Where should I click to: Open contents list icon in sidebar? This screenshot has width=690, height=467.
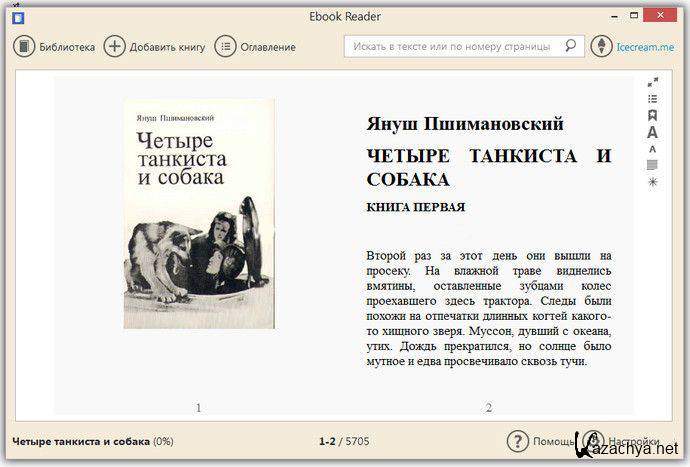(653, 99)
